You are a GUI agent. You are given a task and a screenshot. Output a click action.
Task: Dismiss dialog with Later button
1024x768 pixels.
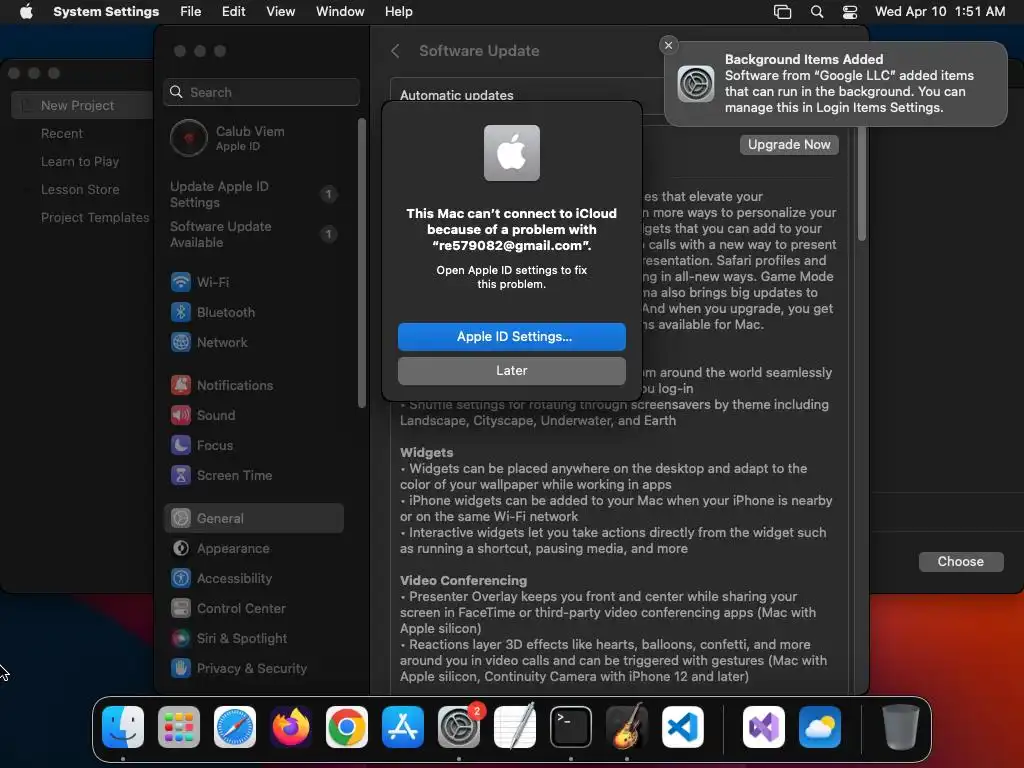click(x=512, y=371)
